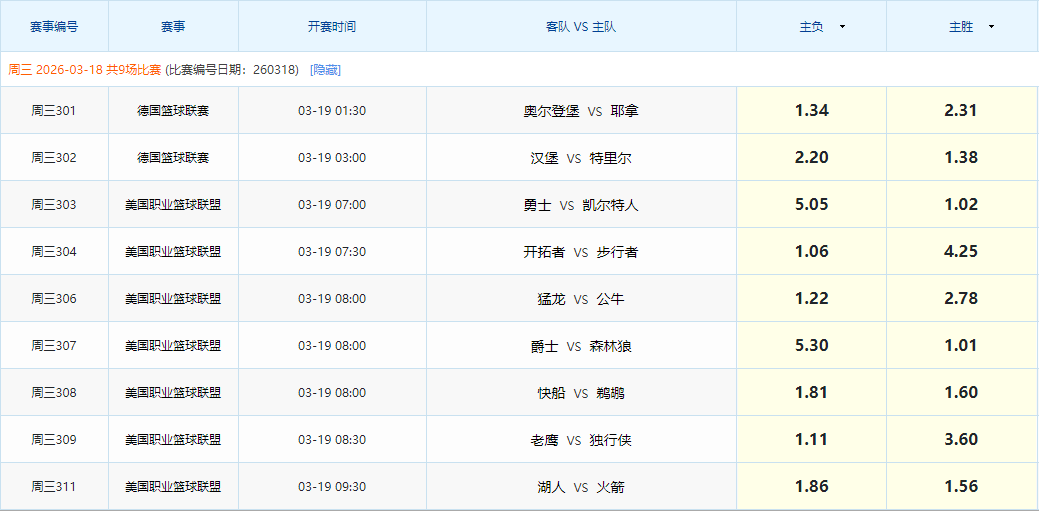The width and height of the screenshot is (1039, 511).
Task: Click match number 周三302
Action: 54,158
